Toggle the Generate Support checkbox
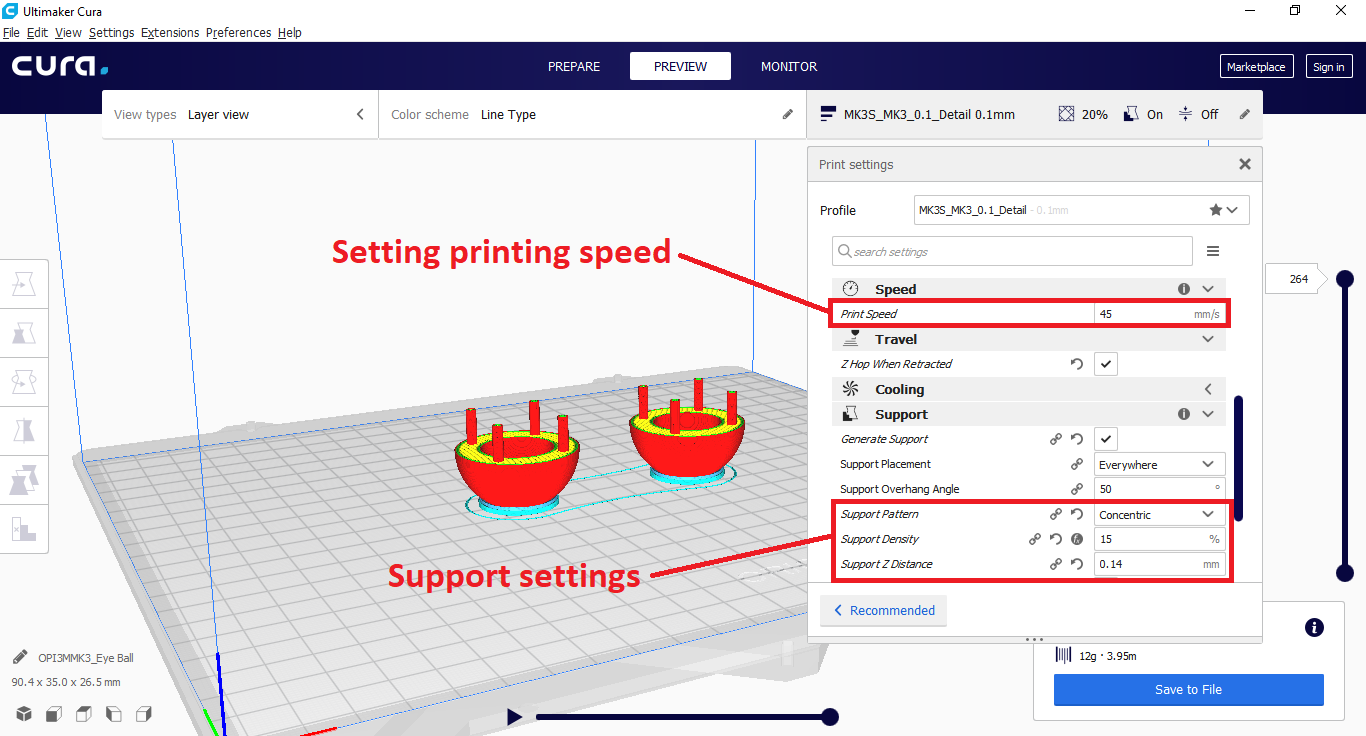 (1106, 439)
